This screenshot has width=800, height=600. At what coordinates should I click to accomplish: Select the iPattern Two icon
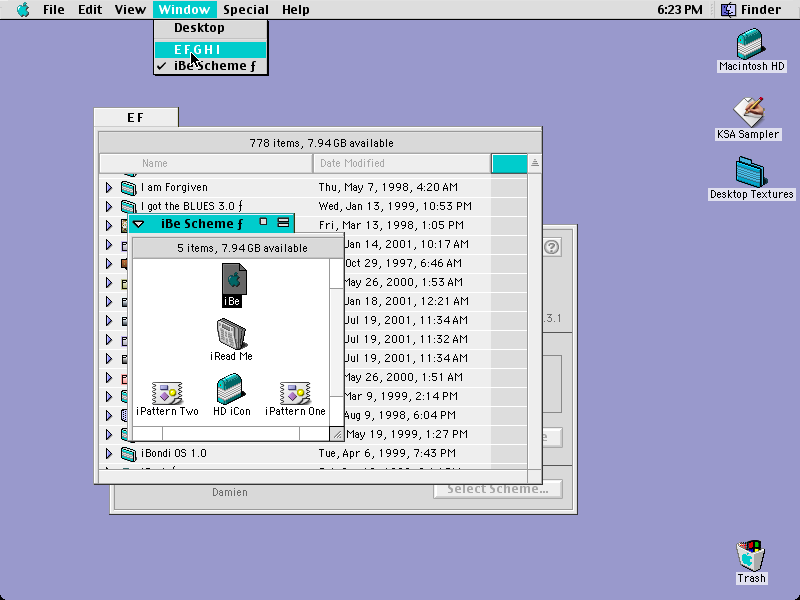point(167,399)
